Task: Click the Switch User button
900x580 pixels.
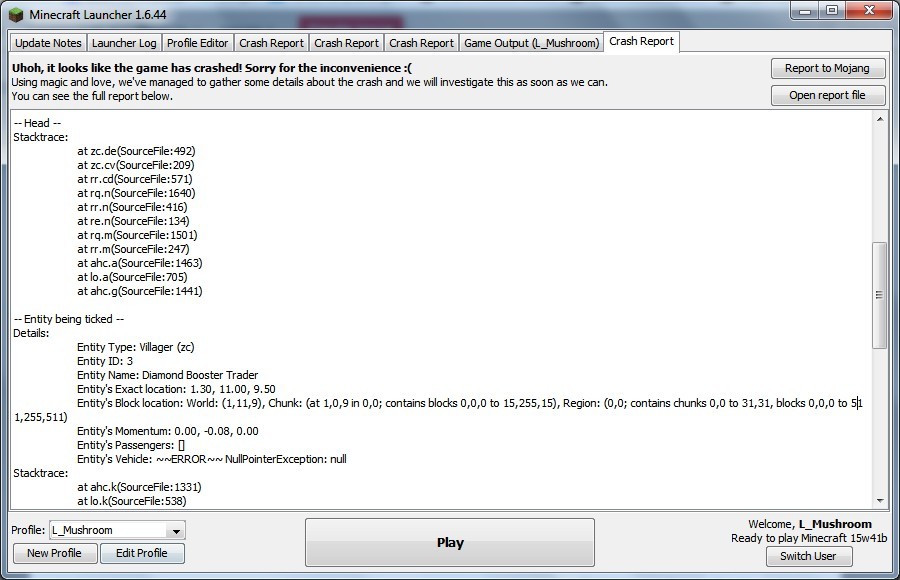Action: coord(808,556)
